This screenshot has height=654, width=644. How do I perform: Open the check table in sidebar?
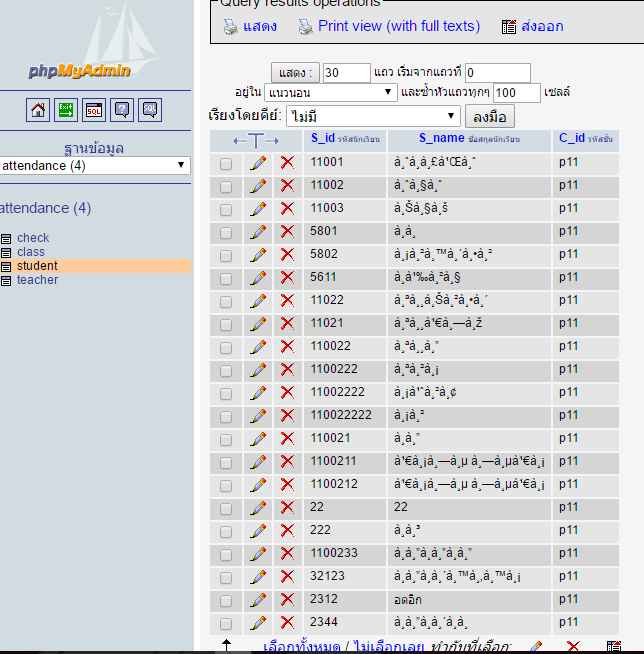[x=33, y=238]
